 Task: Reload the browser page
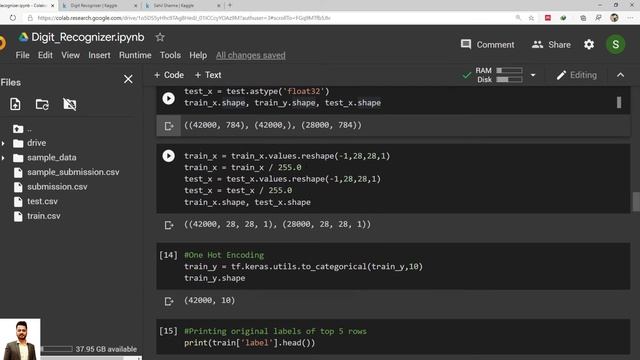[13, 18]
